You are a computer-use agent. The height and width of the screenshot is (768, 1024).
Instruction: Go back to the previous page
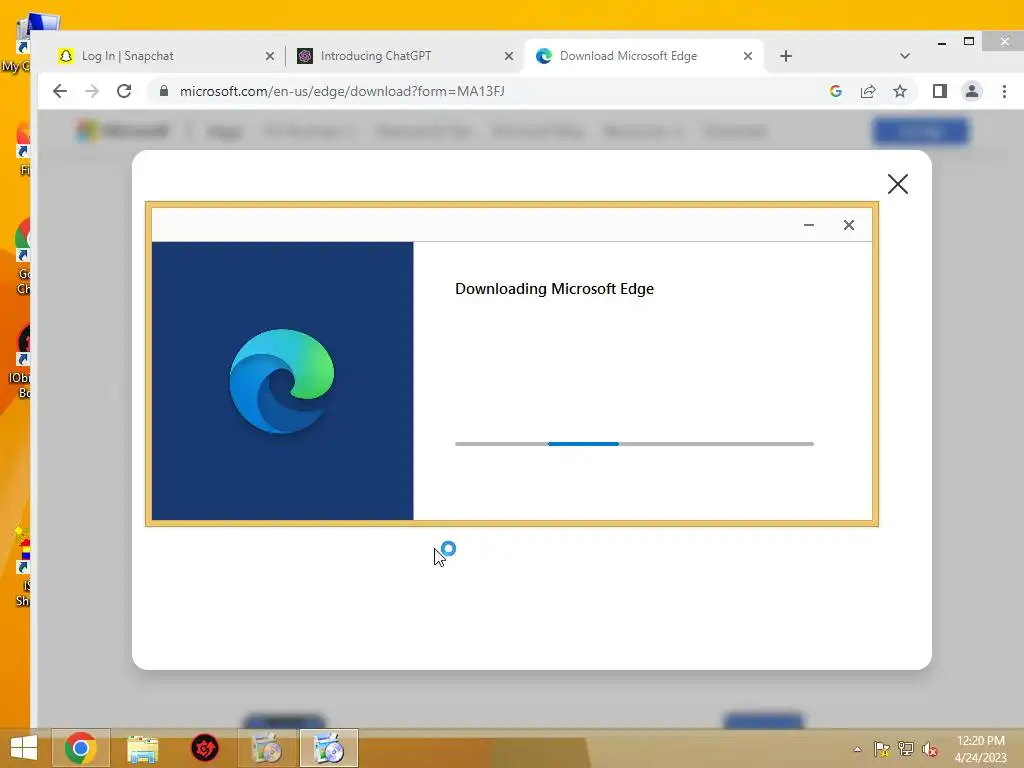(59, 91)
